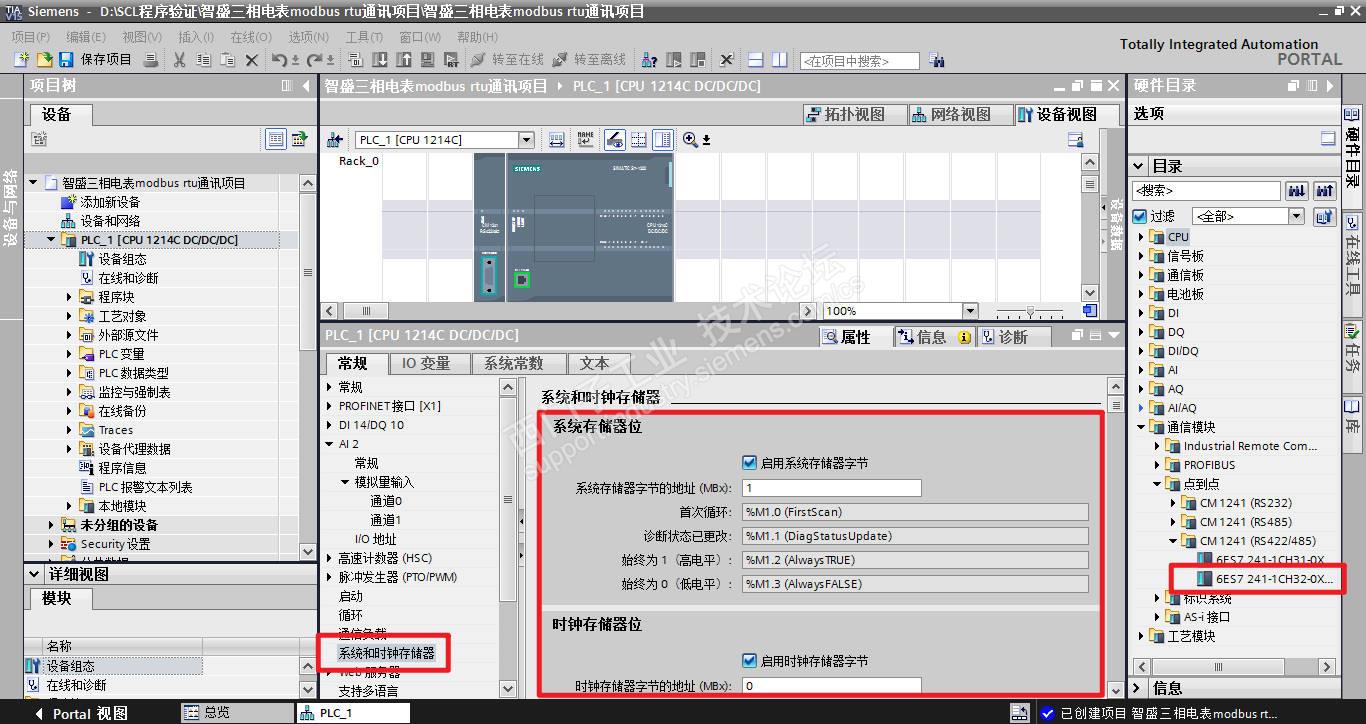Image resolution: width=1366 pixels, height=724 pixels.
Task: Click the print icon in toolbar
Action: coord(151,60)
